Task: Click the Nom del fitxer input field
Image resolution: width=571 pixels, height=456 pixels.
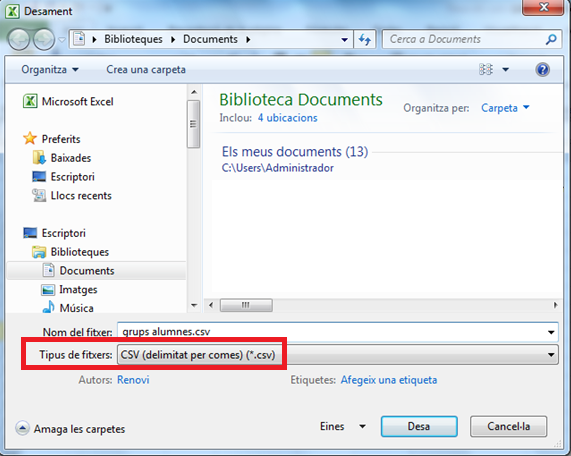Action: (x=338, y=332)
